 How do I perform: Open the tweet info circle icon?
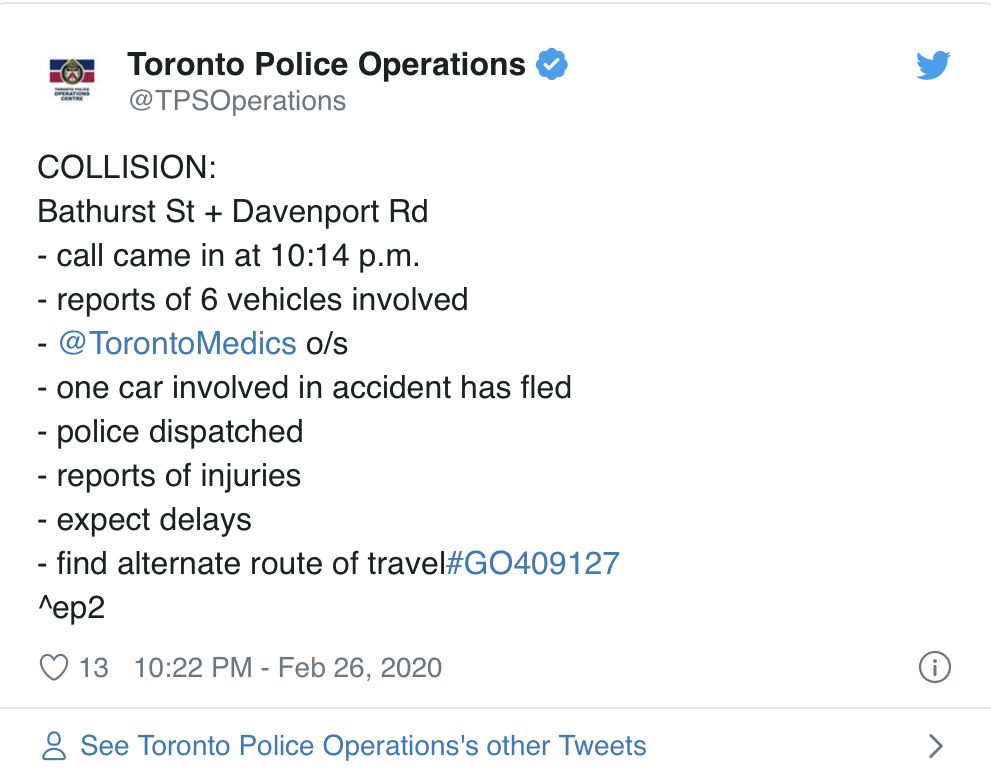pyautogui.click(x=934, y=667)
